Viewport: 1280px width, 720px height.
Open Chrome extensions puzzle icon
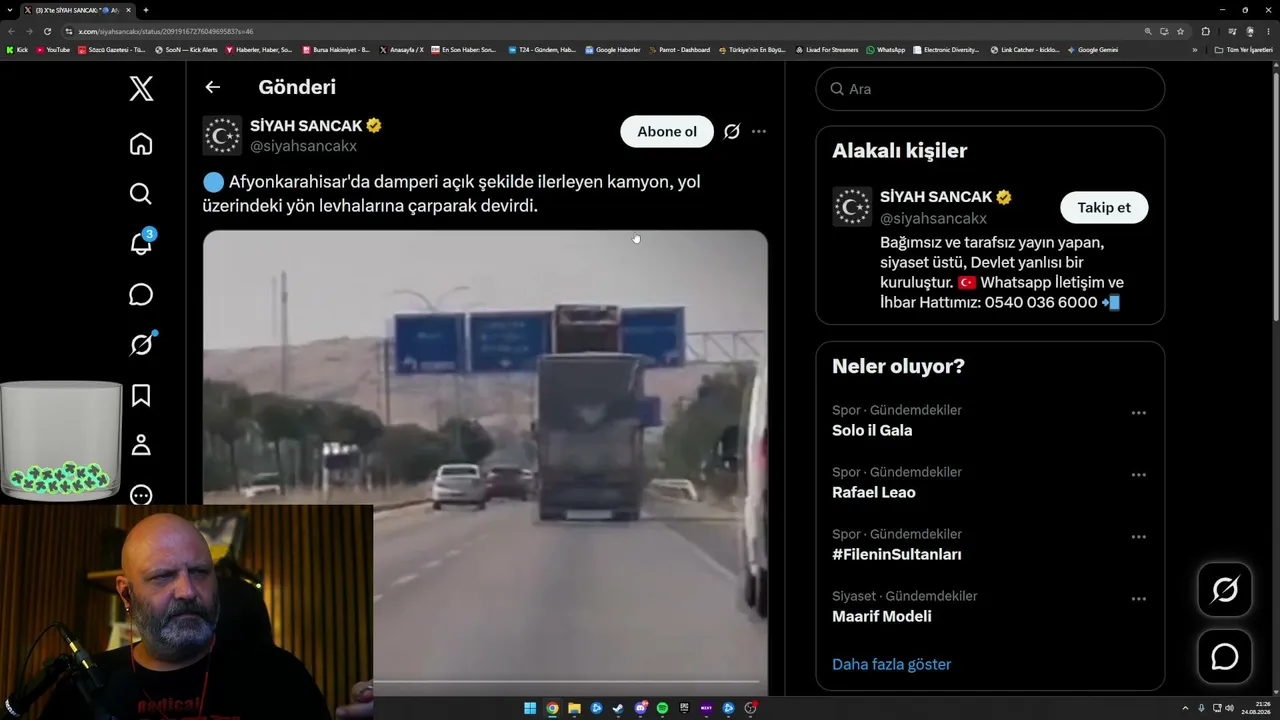coord(1205,31)
